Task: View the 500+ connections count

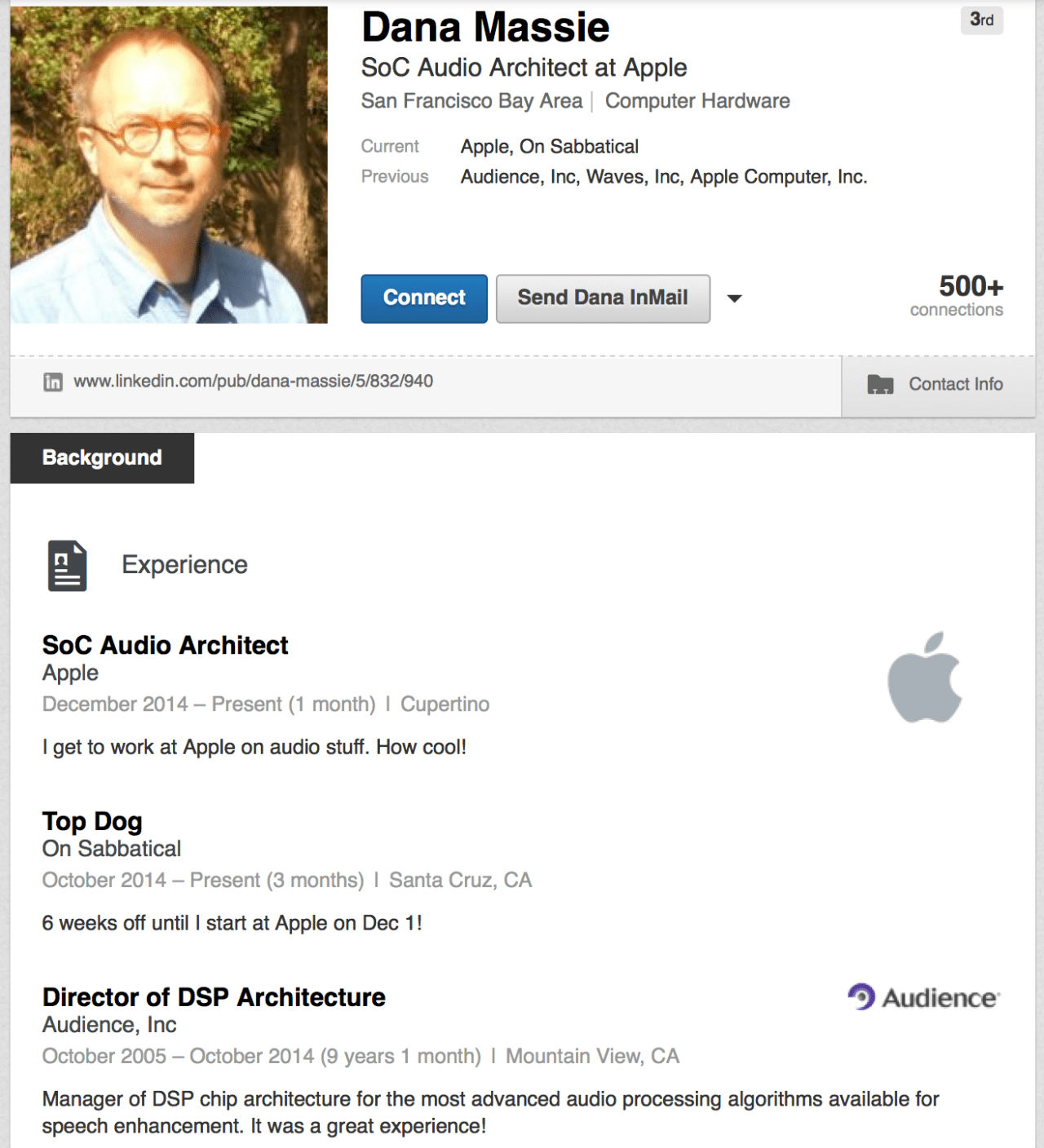Action: pyautogui.click(x=957, y=295)
